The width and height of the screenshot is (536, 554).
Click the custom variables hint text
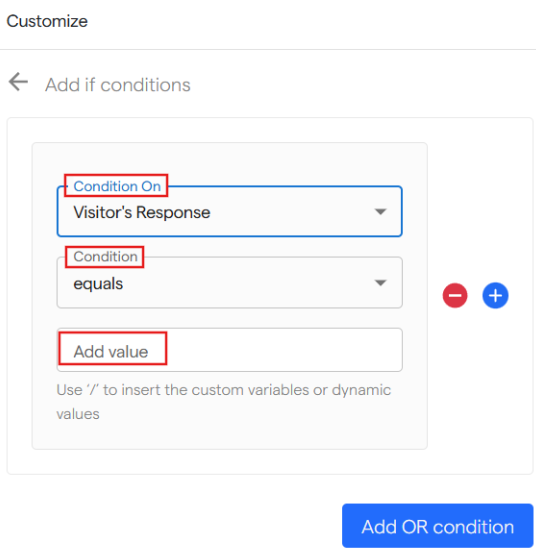[224, 402]
